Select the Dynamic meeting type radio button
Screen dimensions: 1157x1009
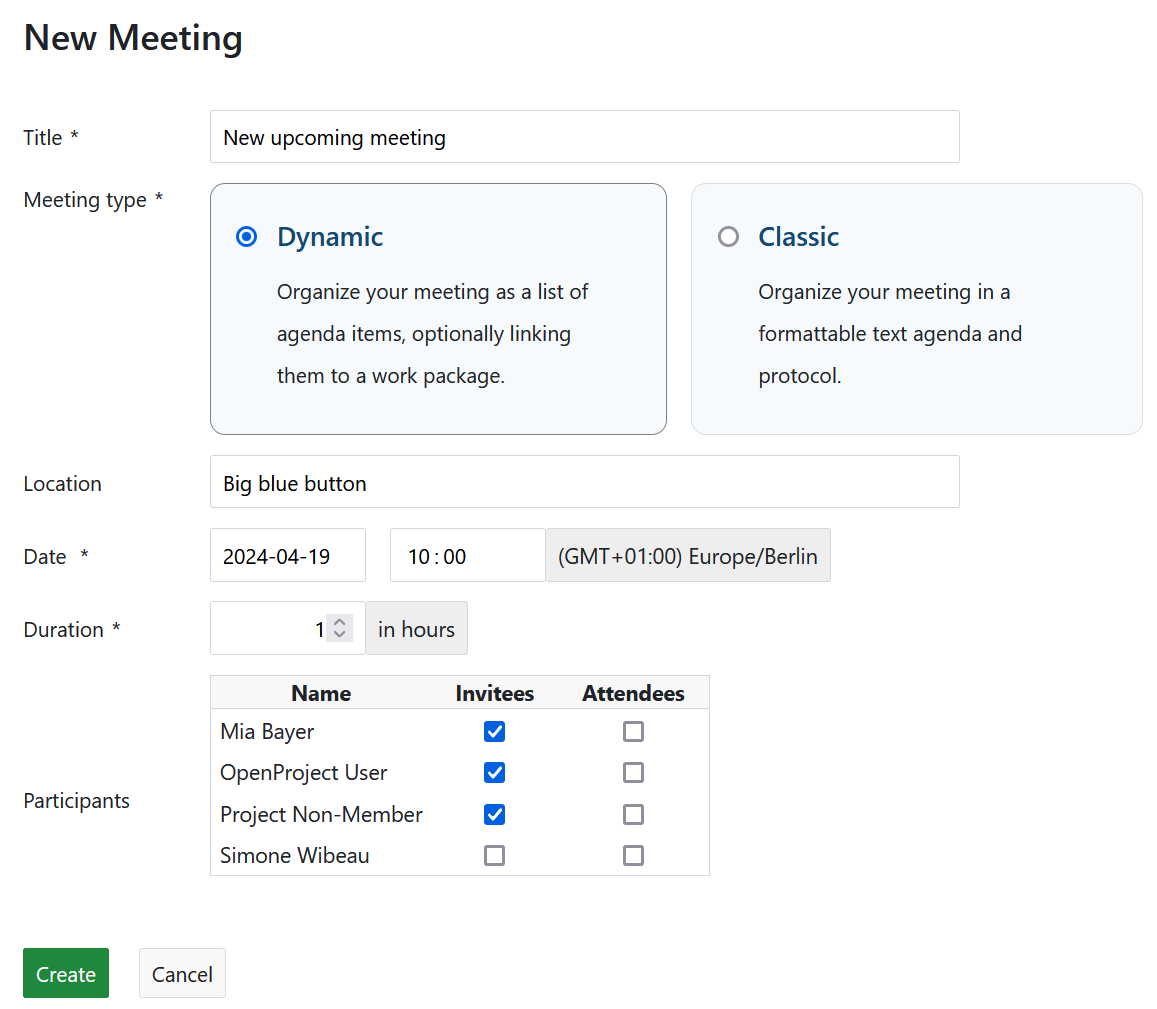pos(246,237)
